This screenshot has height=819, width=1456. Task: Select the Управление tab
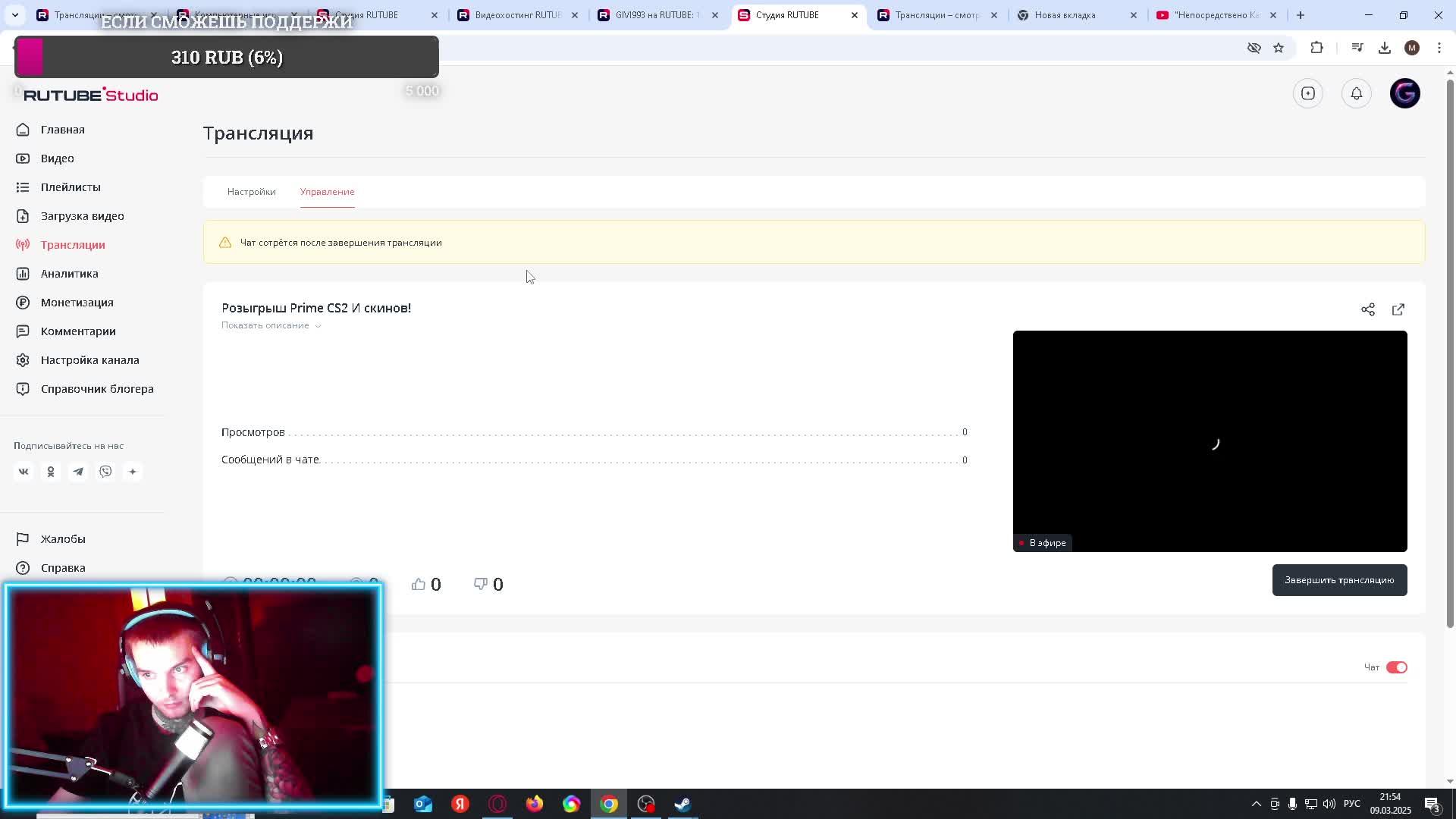tap(328, 192)
